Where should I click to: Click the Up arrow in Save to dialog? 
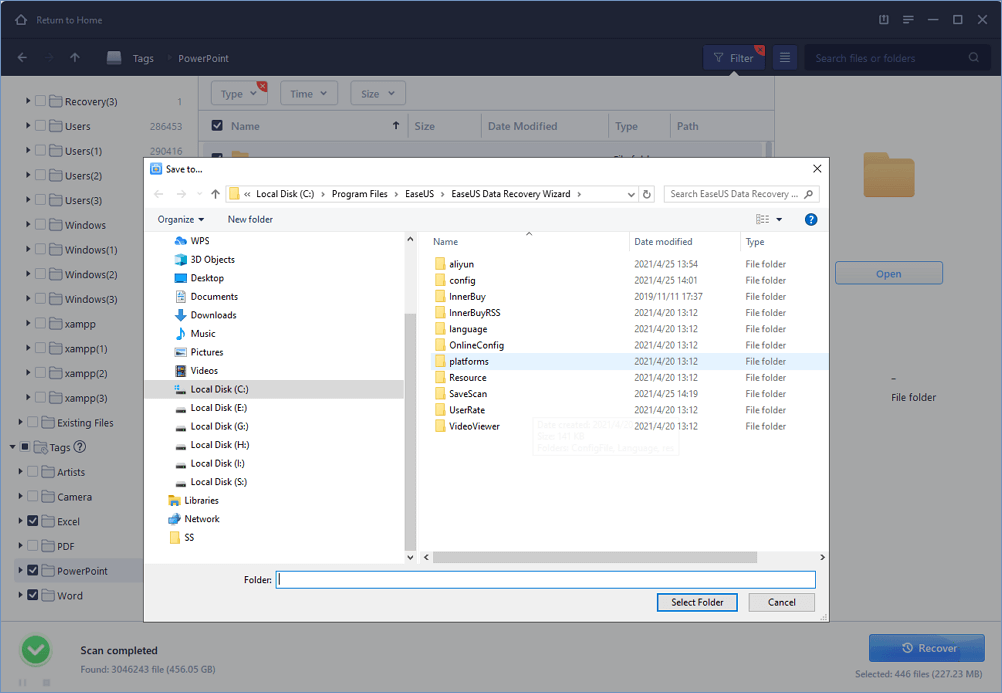(215, 194)
